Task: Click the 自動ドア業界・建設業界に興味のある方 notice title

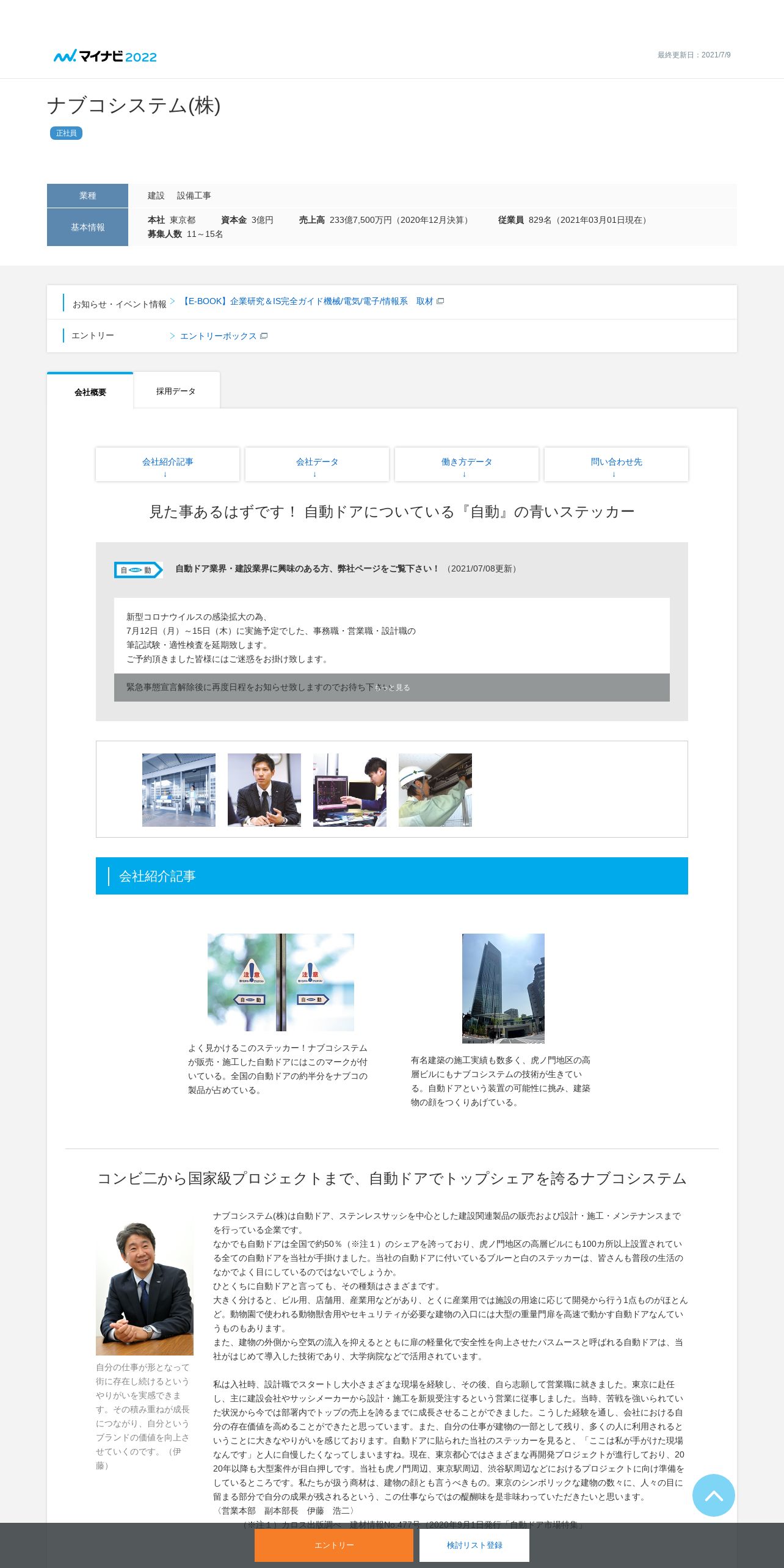Action: tap(307, 568)
